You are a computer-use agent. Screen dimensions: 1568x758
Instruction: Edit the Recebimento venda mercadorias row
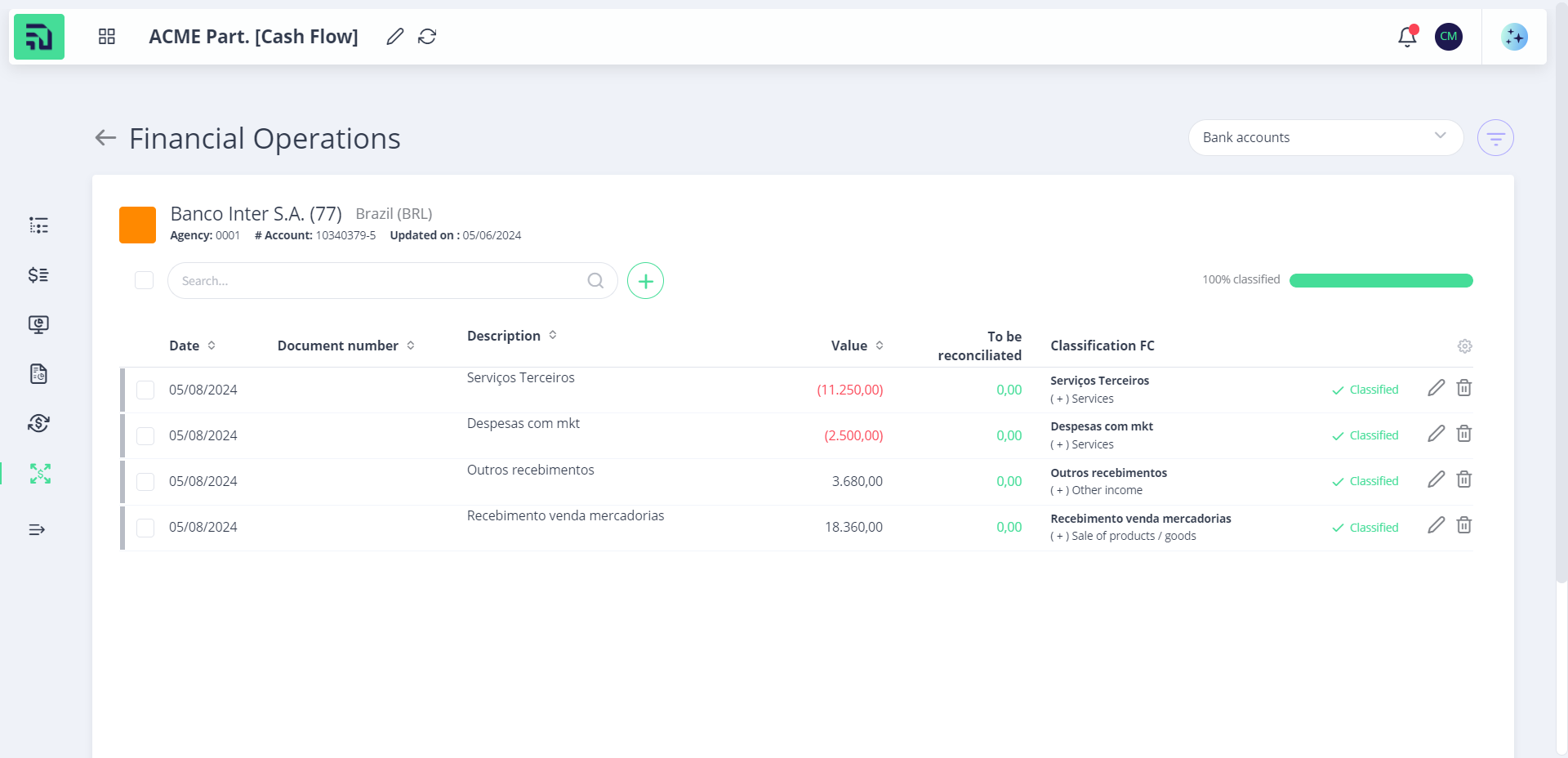click(x=1437, y=525)
